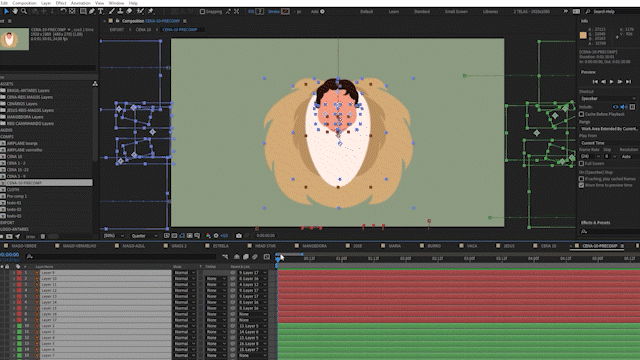Viewport: 640px width, 360px height.
Task: Click the Frame Blending icon in timeline
Action: [246, 257]
